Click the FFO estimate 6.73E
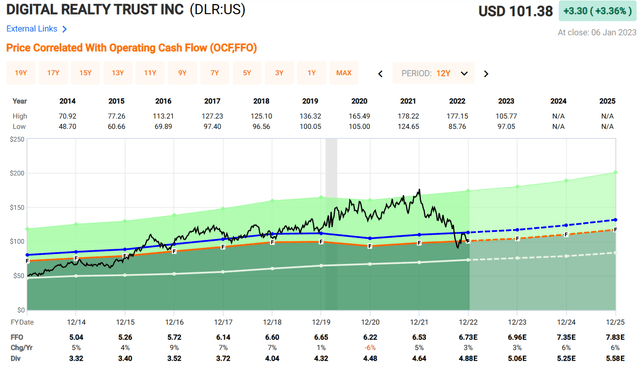Screen dimensions: 640x366 (468, 337)
